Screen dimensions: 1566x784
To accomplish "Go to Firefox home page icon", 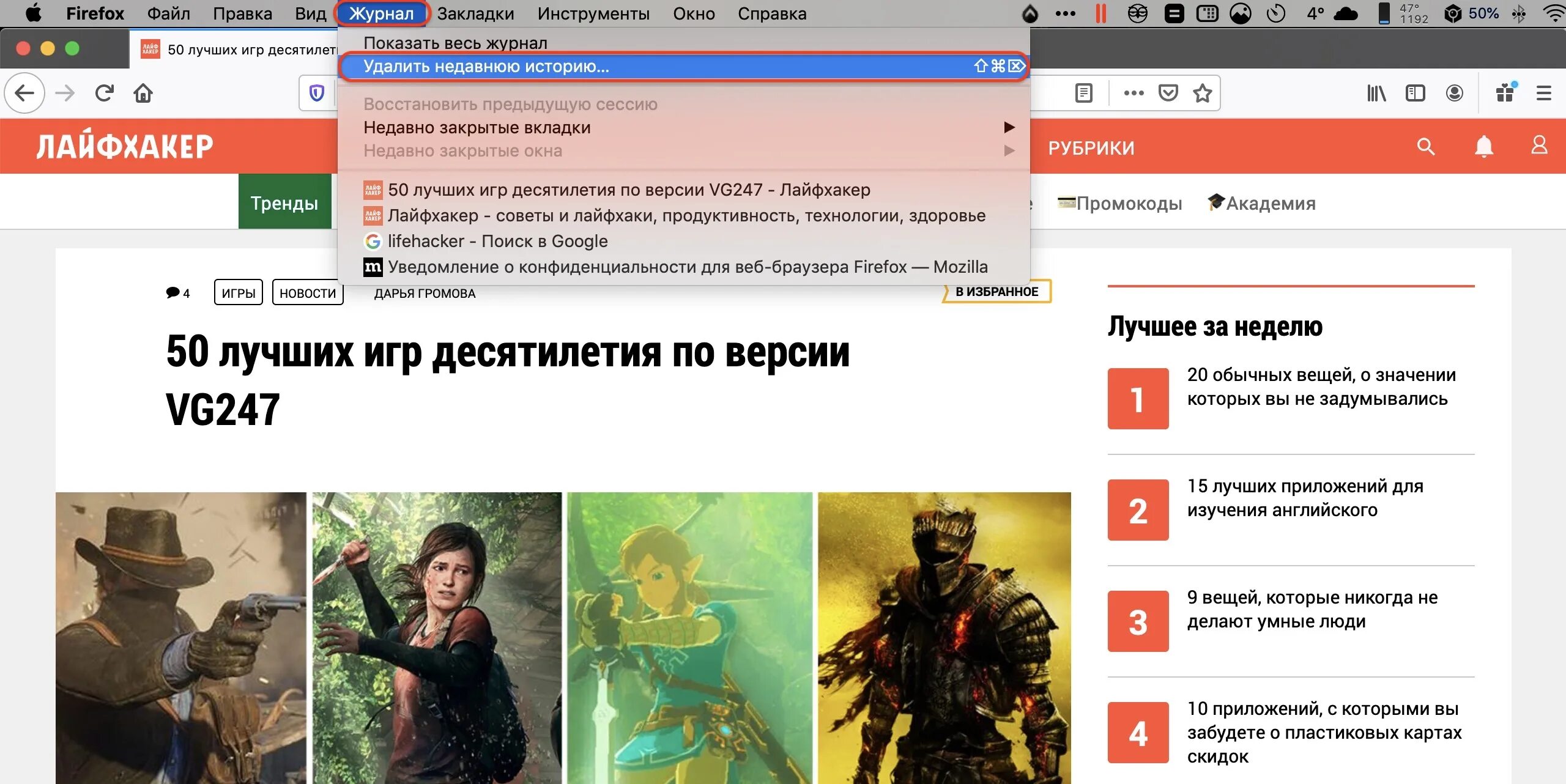I will [143, 93].
